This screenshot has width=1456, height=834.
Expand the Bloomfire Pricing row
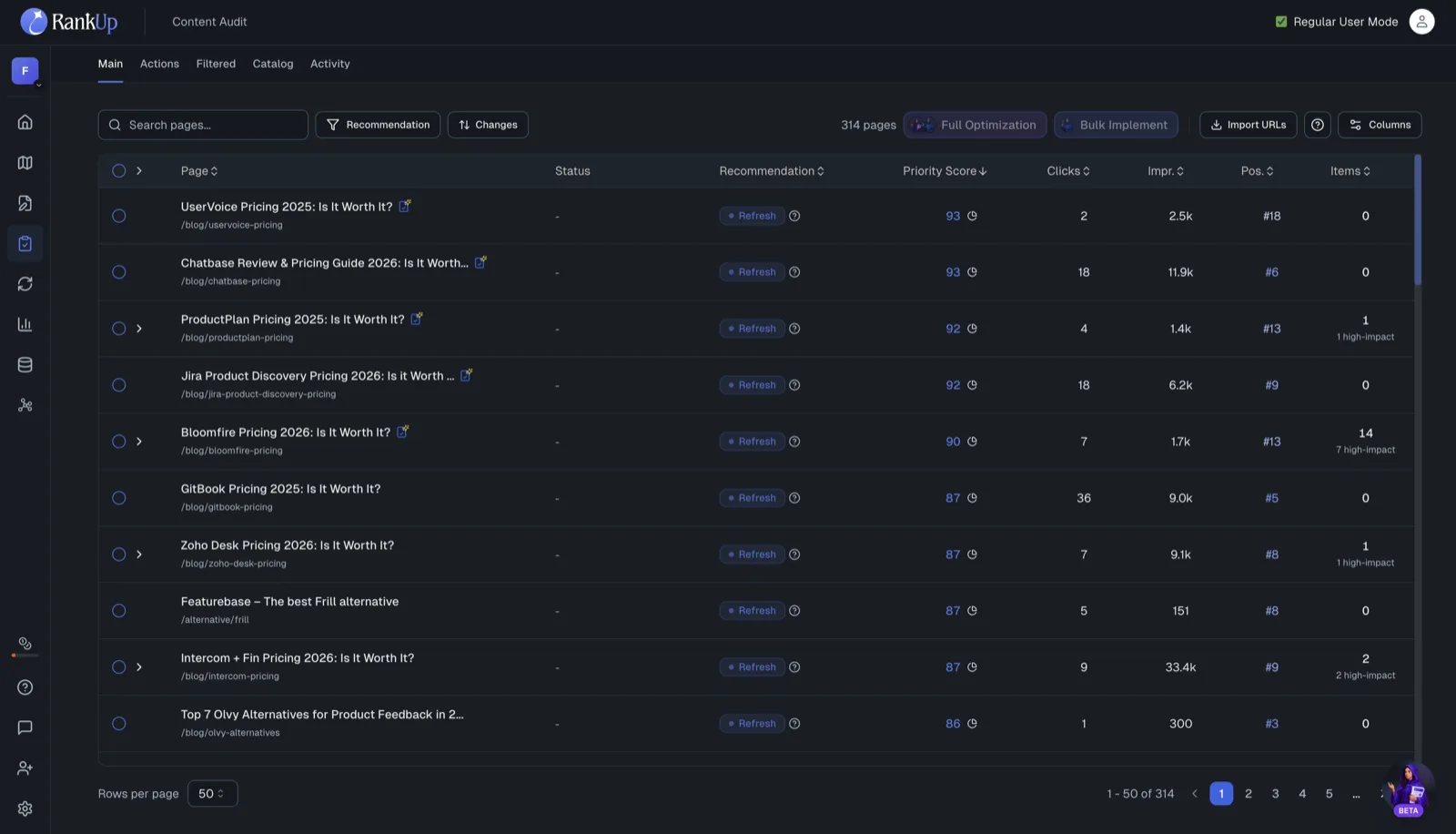(139, 442)
